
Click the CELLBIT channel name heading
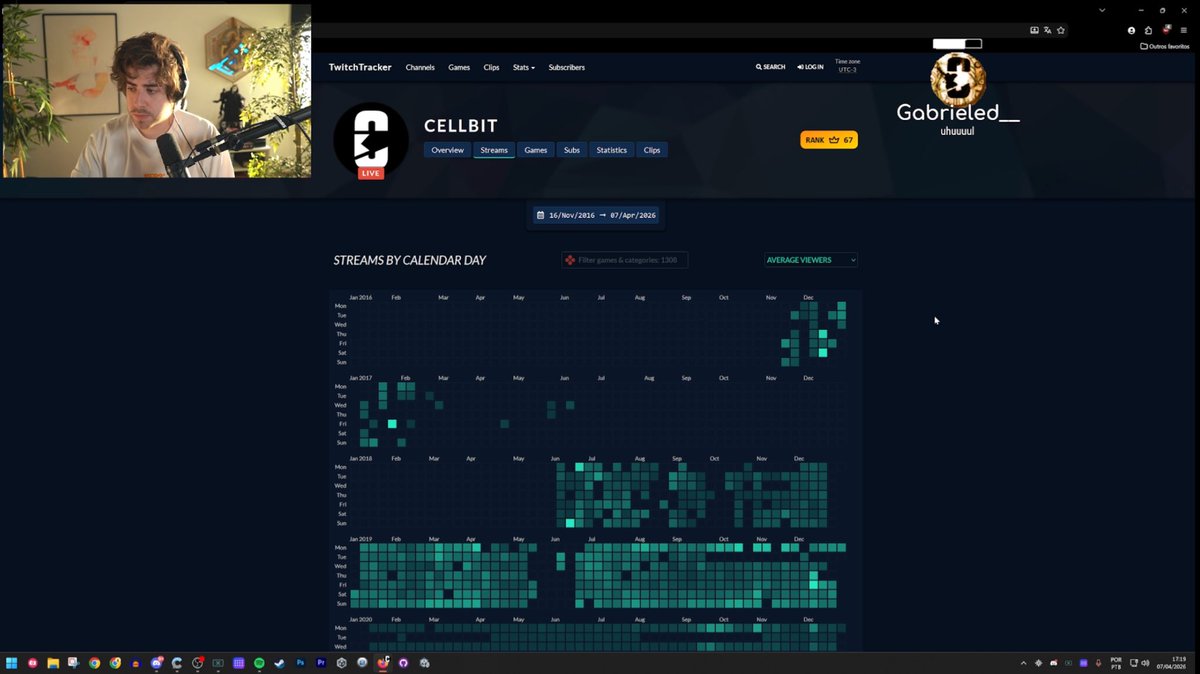(461, 126)
